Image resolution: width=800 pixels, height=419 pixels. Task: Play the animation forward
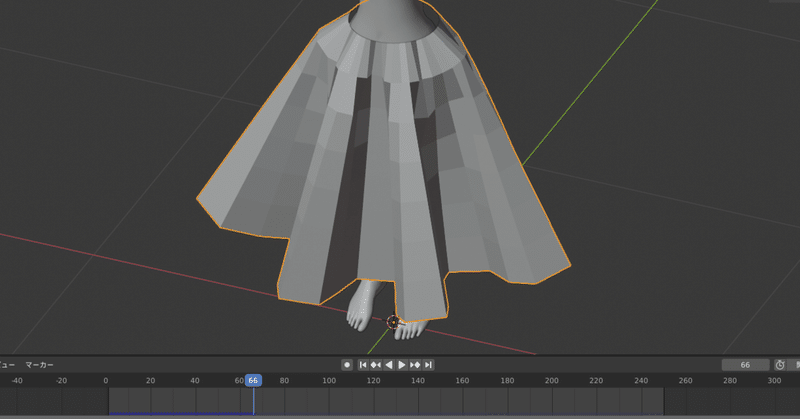(402, 365)
